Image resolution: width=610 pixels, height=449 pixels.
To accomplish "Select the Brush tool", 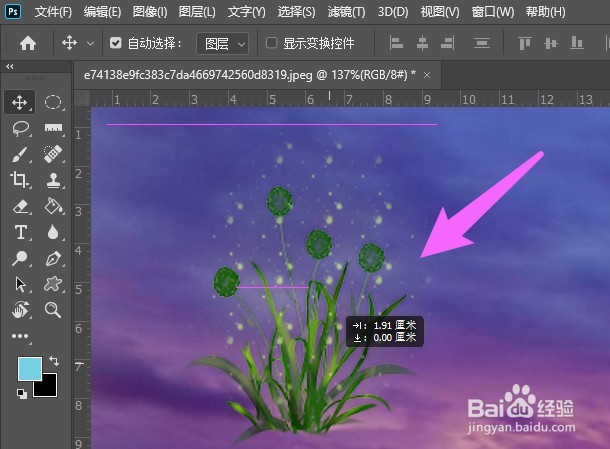I will 20,154.
